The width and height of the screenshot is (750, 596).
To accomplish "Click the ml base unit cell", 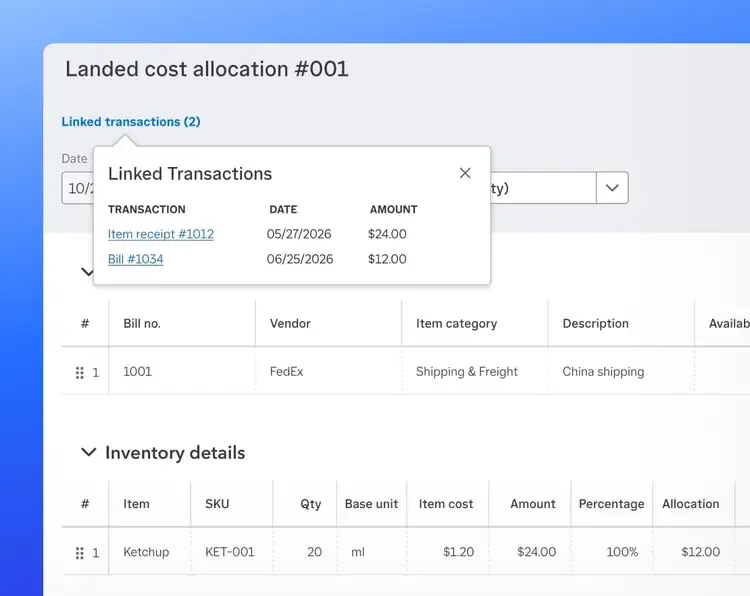I will (372, 552).
